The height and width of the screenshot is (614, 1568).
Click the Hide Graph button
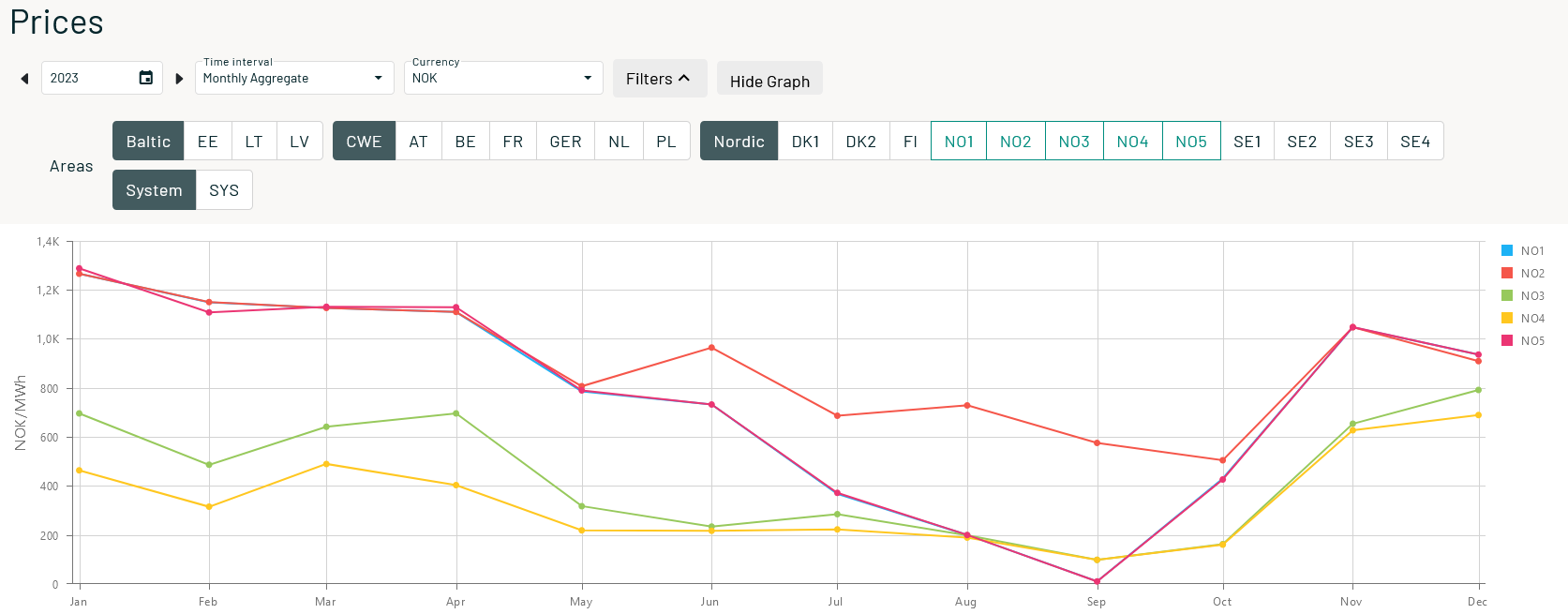coord(769,81)
